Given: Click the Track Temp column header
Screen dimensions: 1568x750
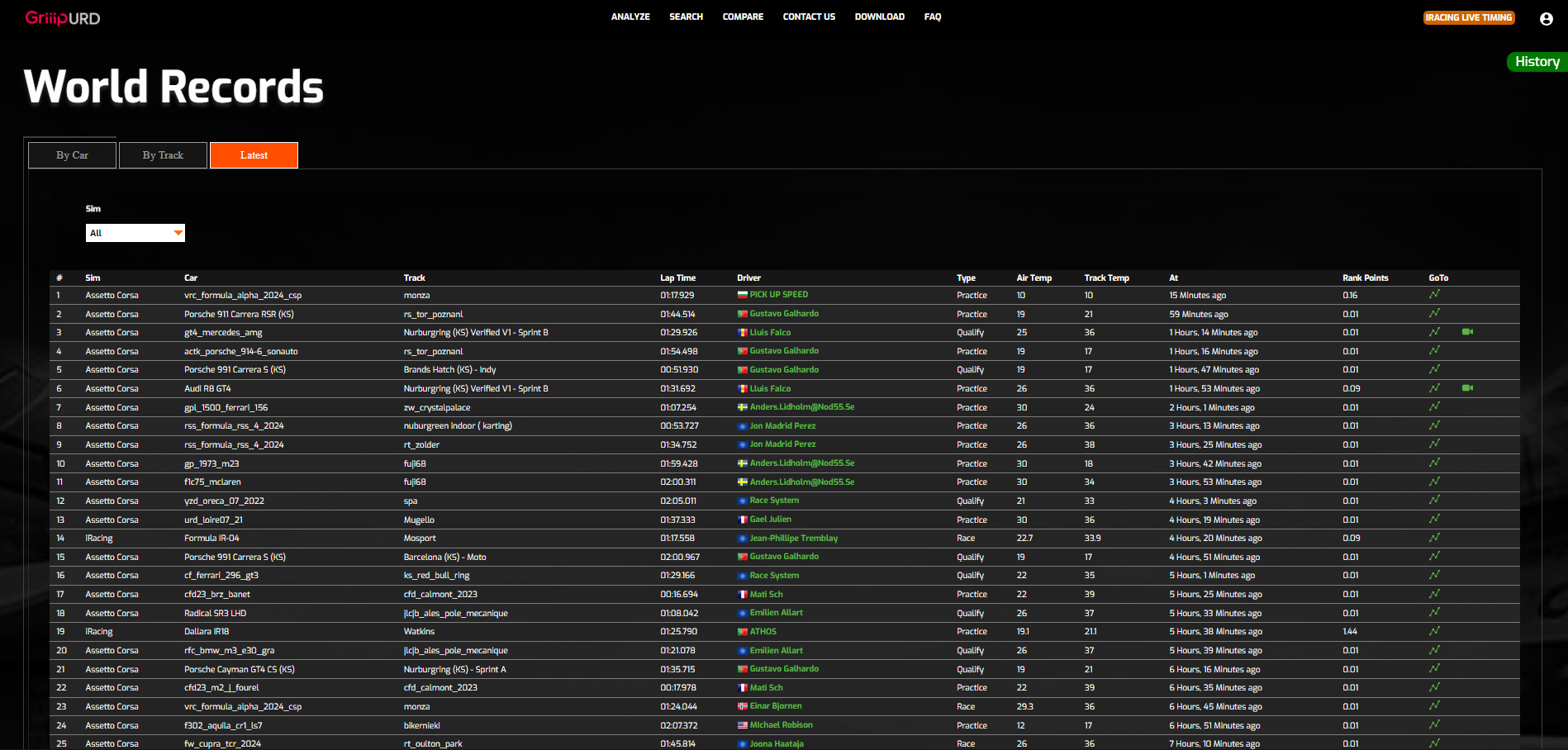Looking at the screenshot, I should pyautogui.click(x=1106, y=278).
